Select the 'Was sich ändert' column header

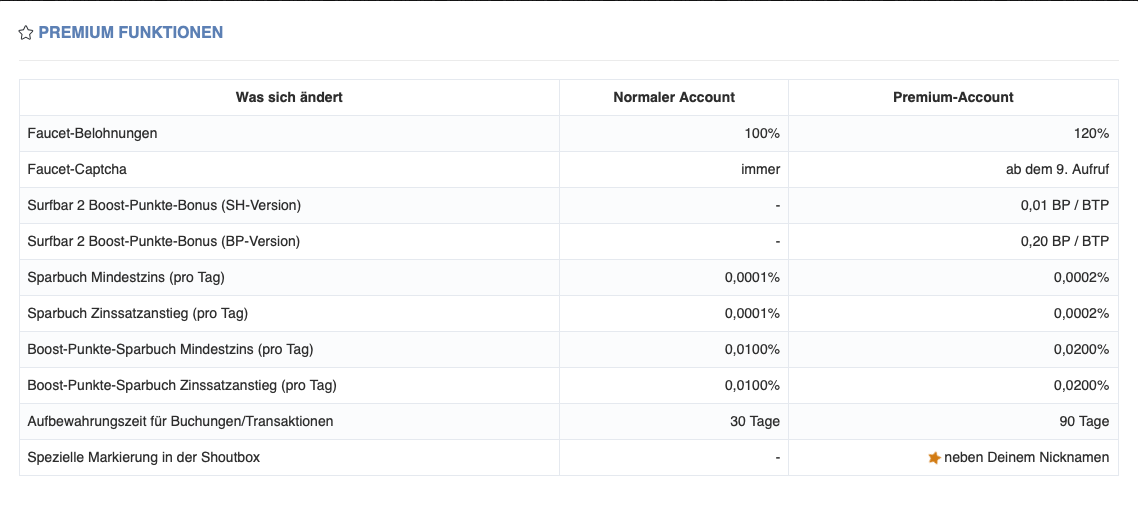[289, 97]
